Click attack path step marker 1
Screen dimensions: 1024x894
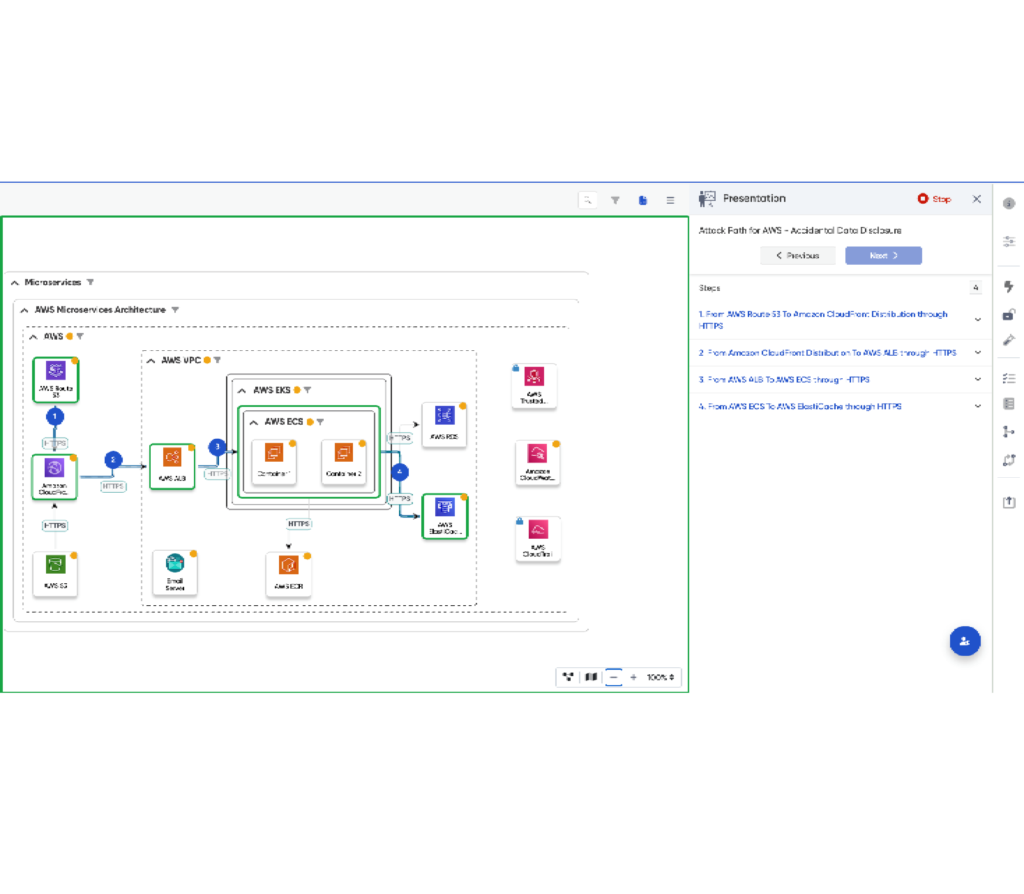click(x=55, y=416)
